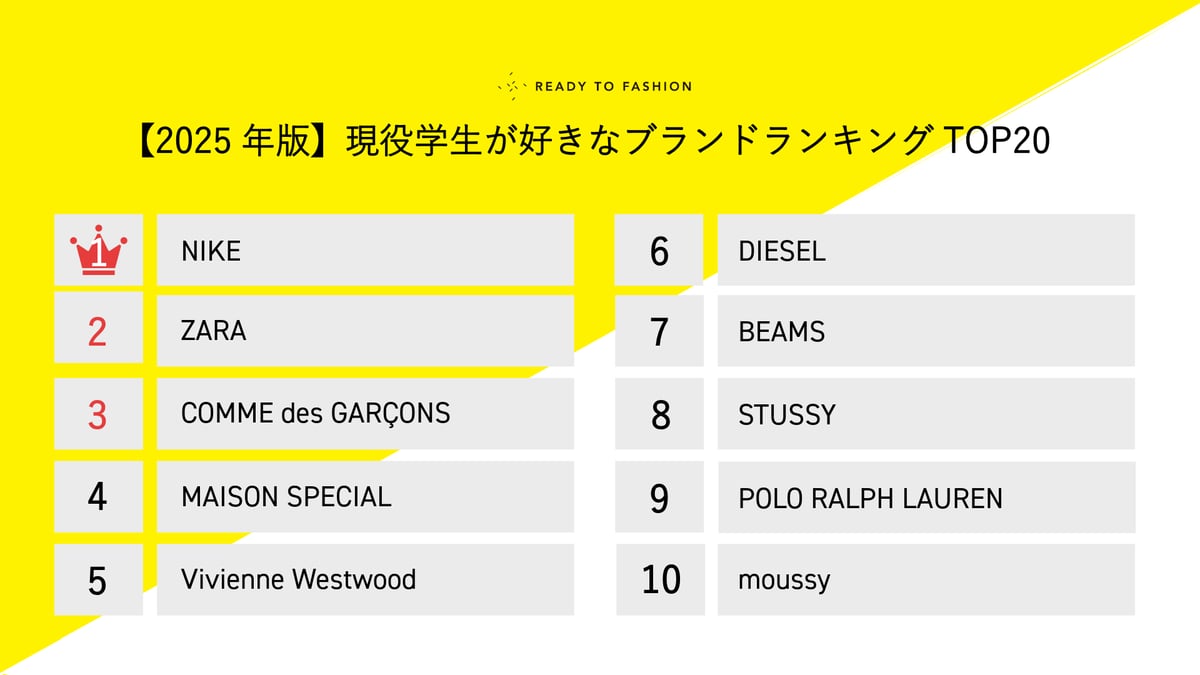Click the Vivienne Westwood entry
Screen dimensions: 1200x675
tap(365, 579)
